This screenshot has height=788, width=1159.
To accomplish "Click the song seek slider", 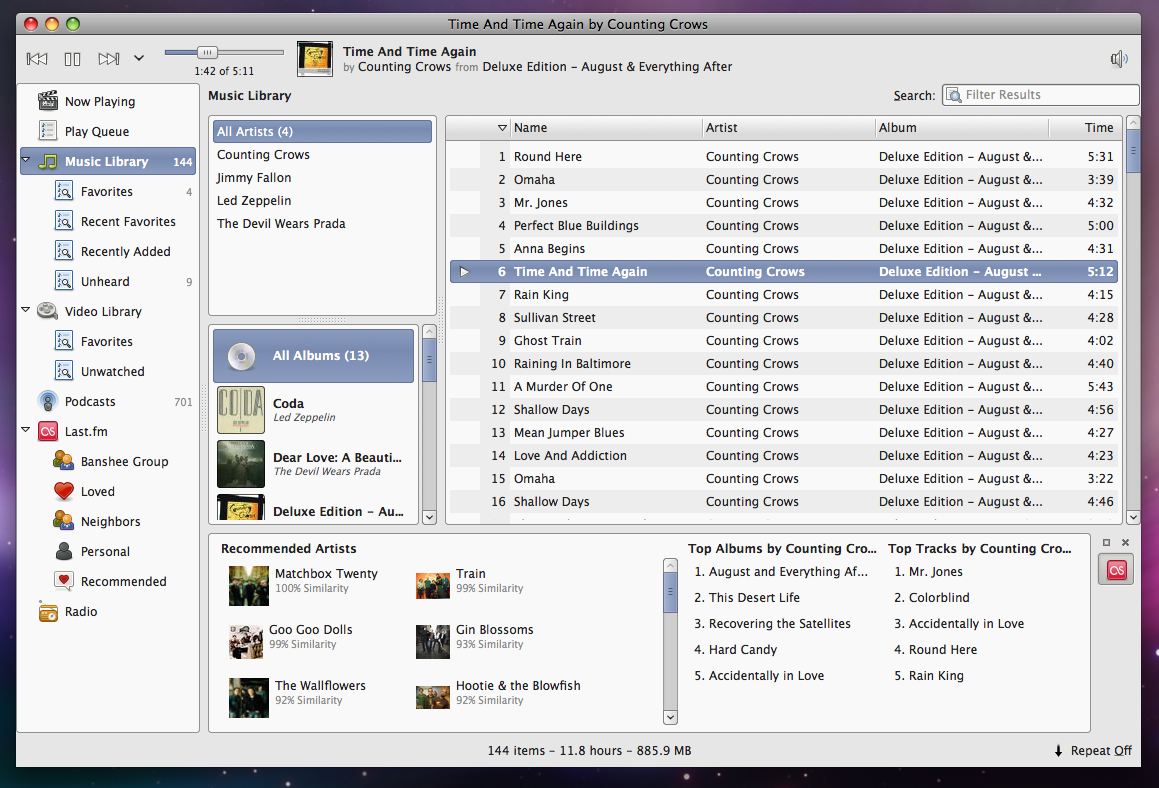I will [x=224, y=52].
